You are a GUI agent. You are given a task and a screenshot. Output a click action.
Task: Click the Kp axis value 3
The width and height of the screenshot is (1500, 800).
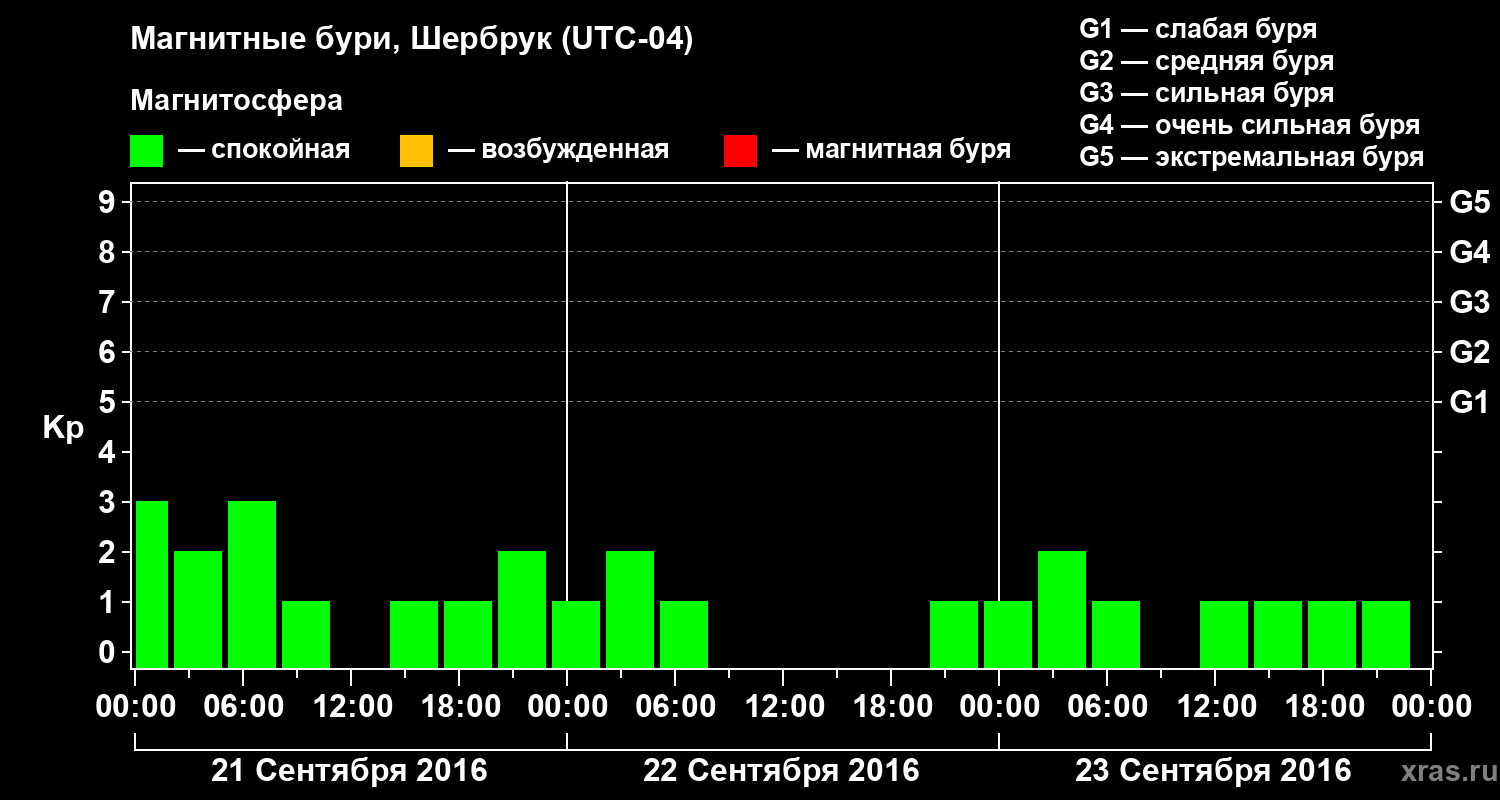coord(108,502)
